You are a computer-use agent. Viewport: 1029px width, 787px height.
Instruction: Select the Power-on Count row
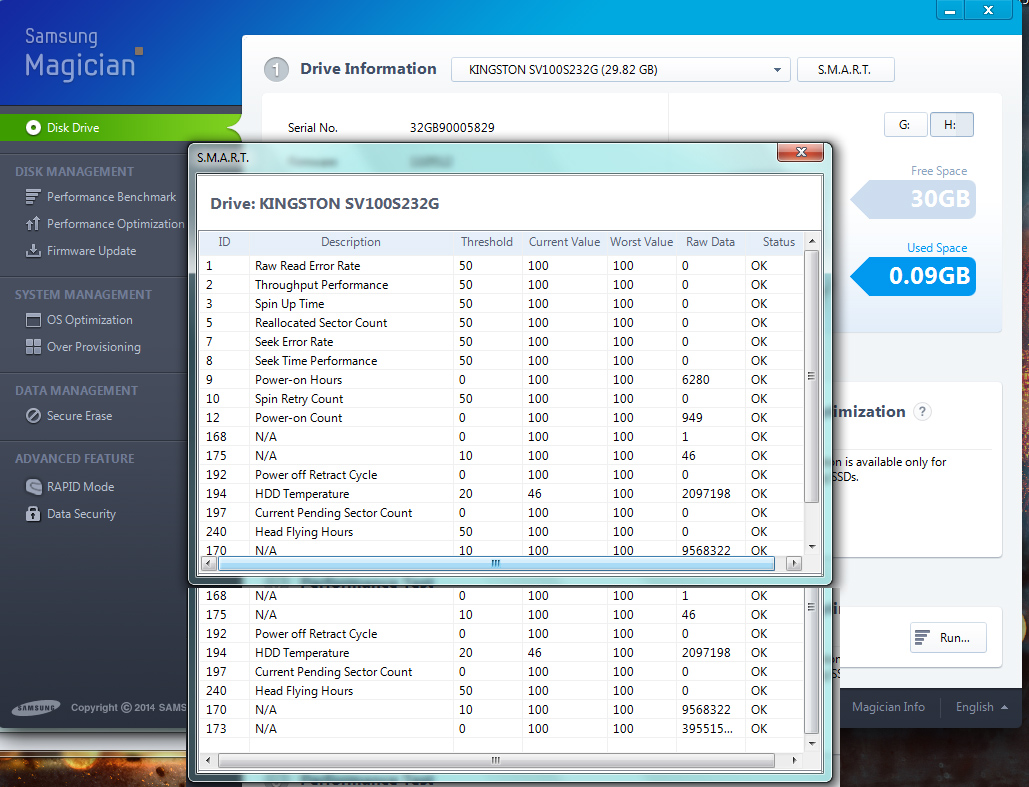(x=501, y=418)
